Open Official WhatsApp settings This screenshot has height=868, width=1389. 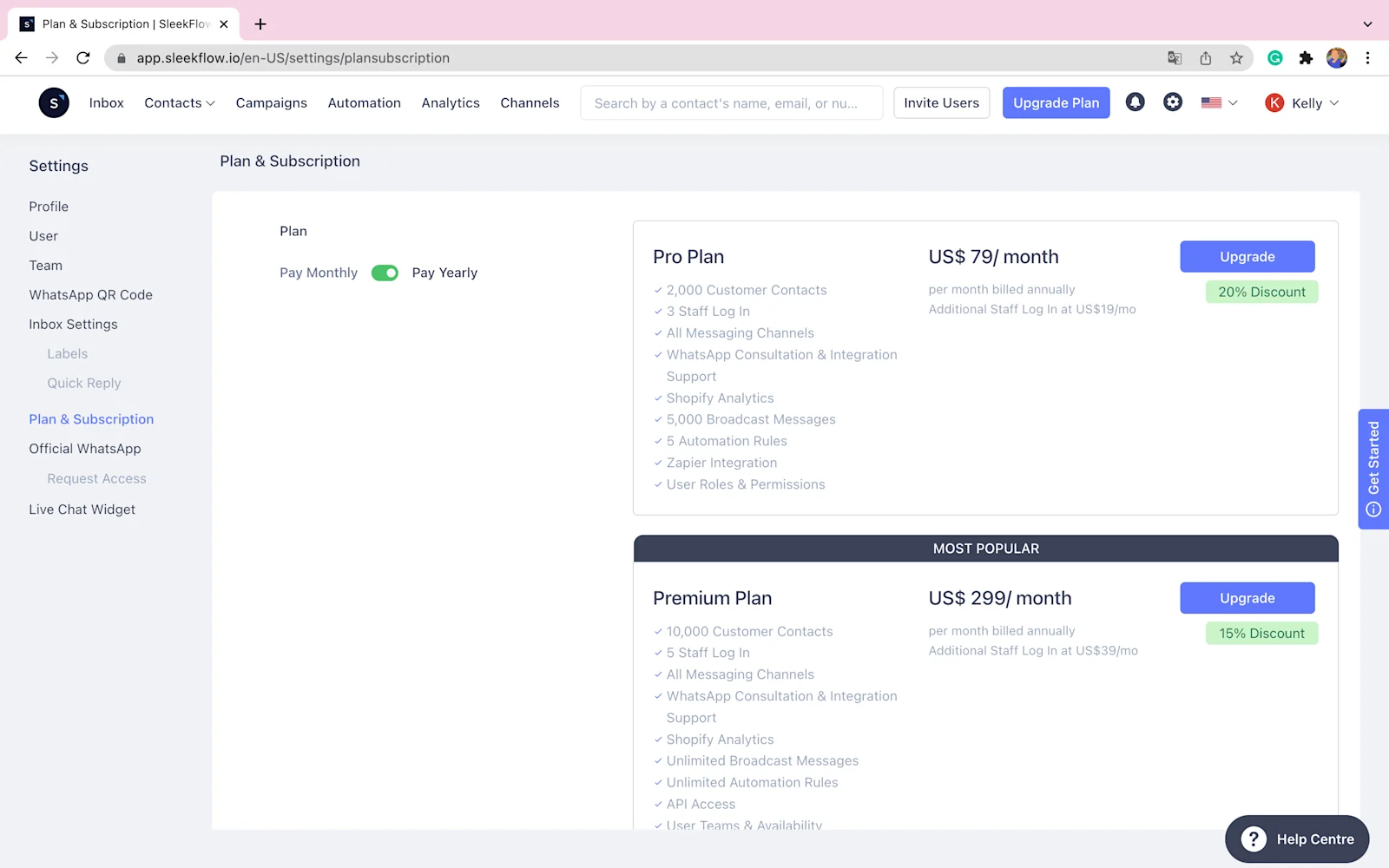pos(85,449)
